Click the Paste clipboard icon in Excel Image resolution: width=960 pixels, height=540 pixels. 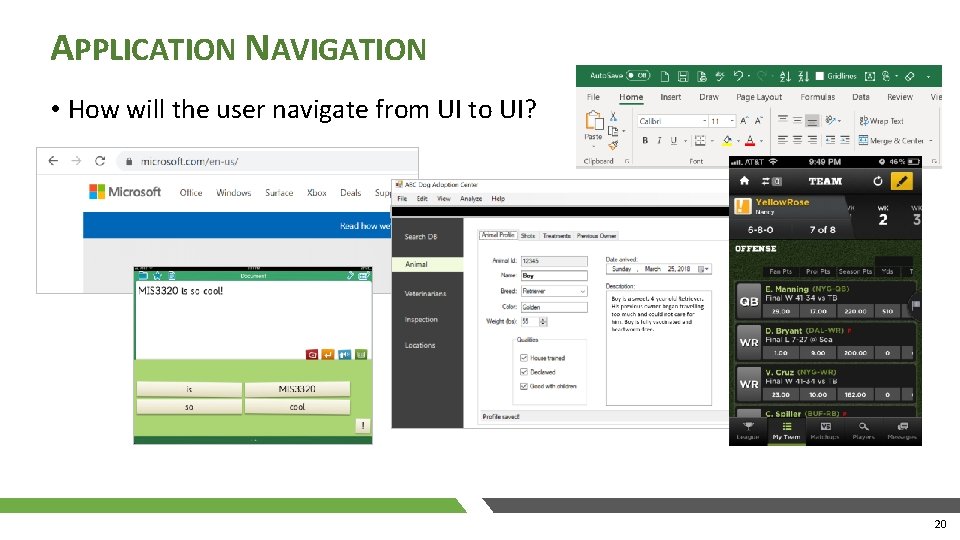[x=593, y=121]
